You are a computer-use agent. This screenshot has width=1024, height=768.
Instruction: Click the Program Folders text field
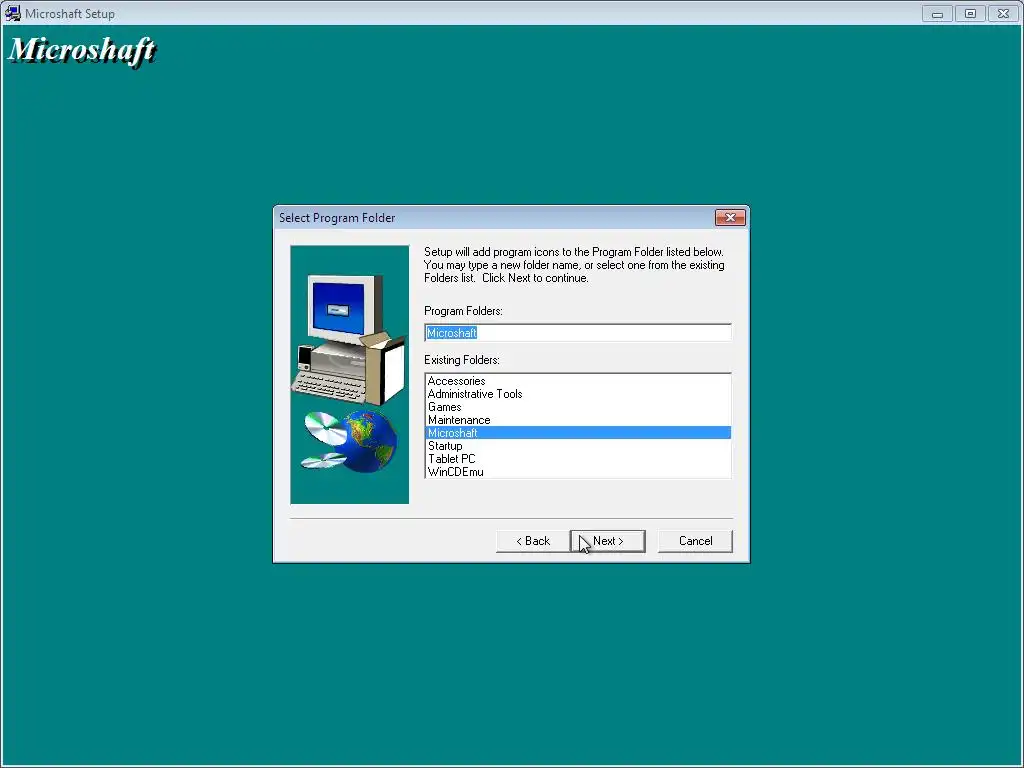577,332
